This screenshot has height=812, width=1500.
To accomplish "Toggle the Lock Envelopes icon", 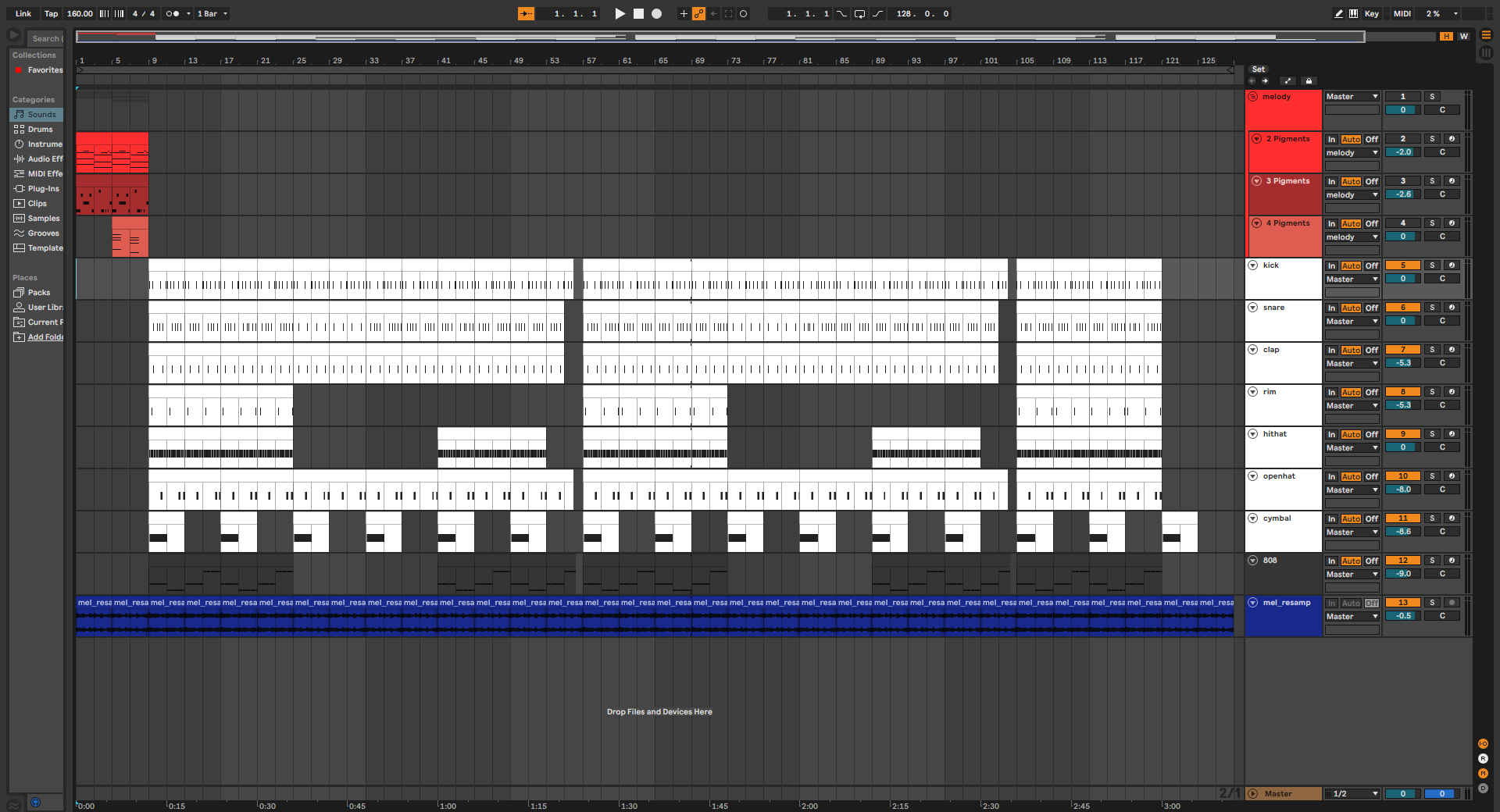I will 1309,80.
